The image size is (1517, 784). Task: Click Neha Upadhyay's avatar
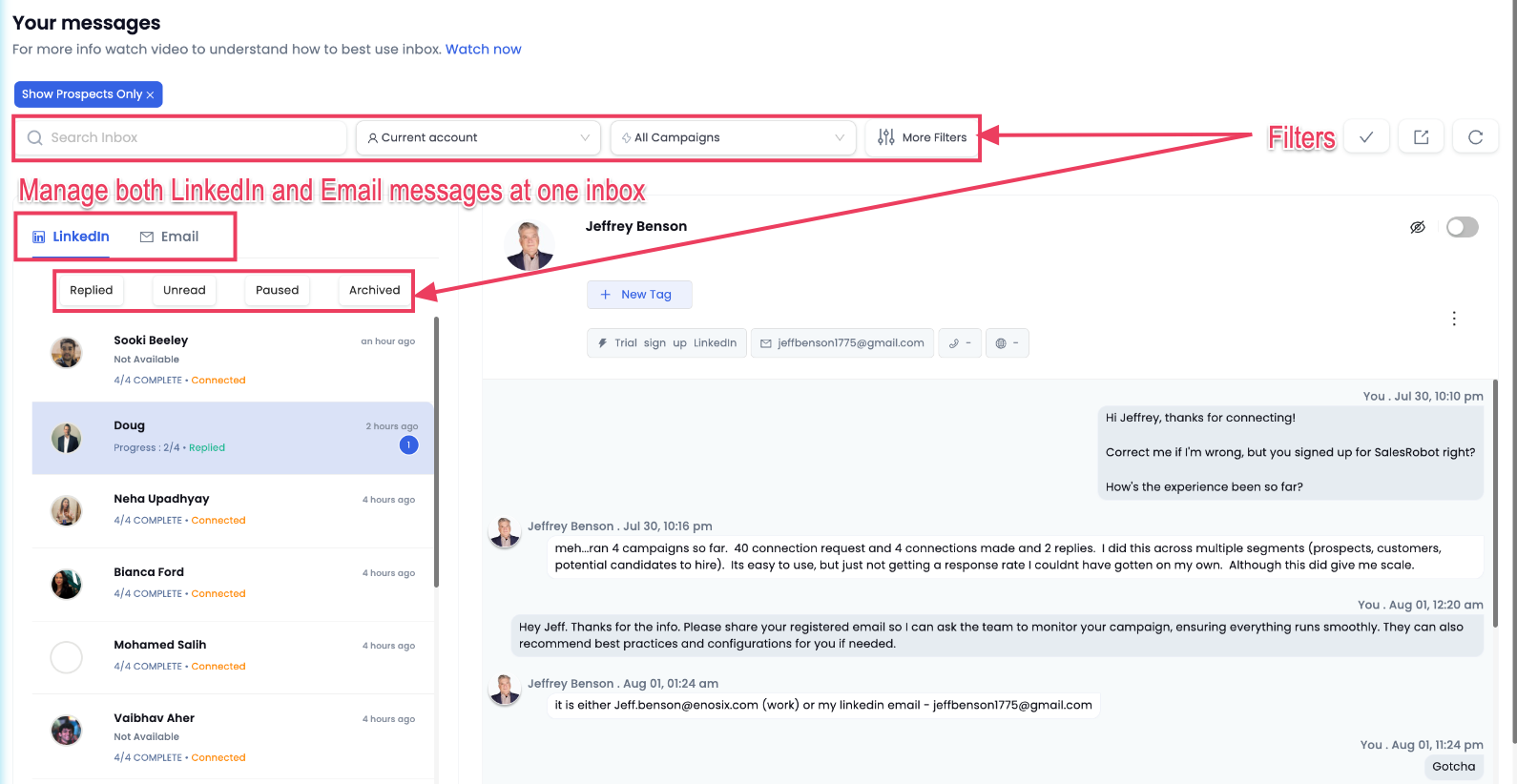click(x=66, y=510)
